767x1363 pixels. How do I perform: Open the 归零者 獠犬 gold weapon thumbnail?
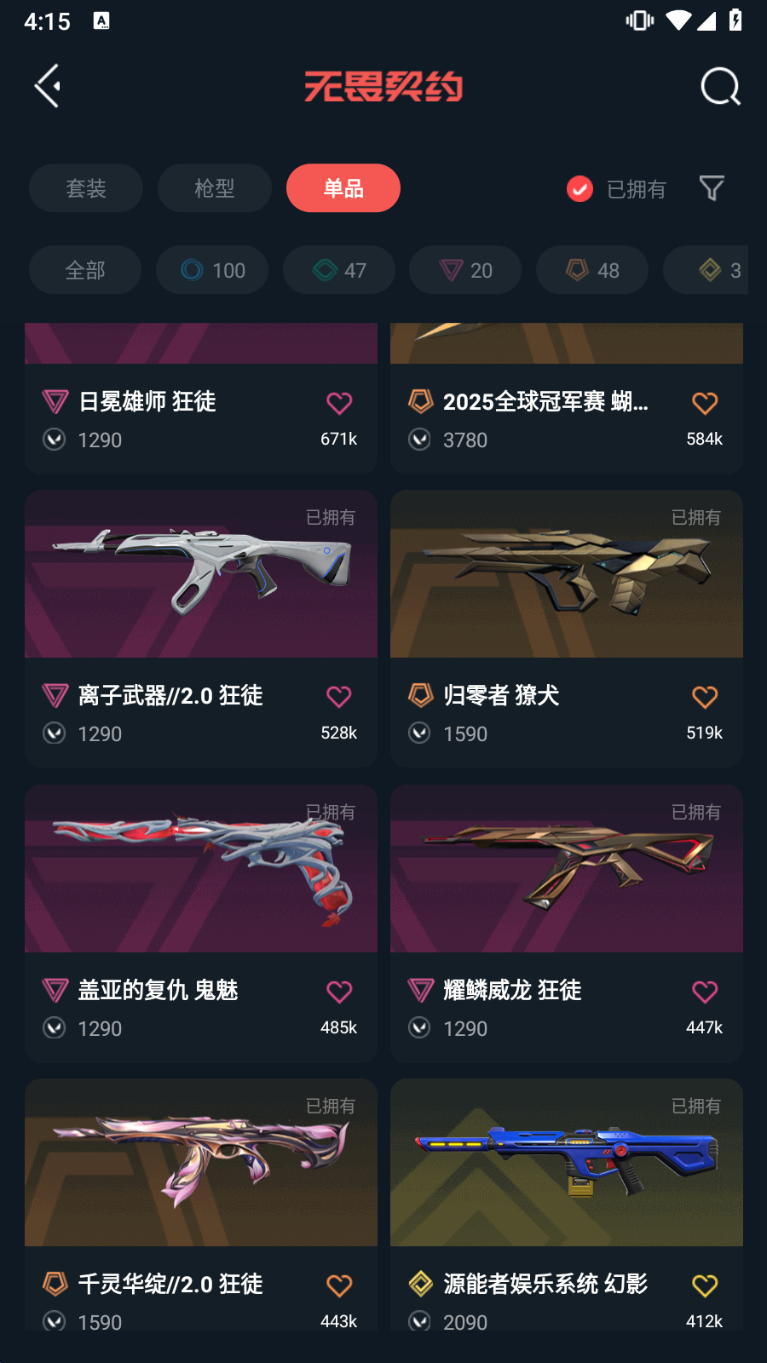click(x=566, y=573)
